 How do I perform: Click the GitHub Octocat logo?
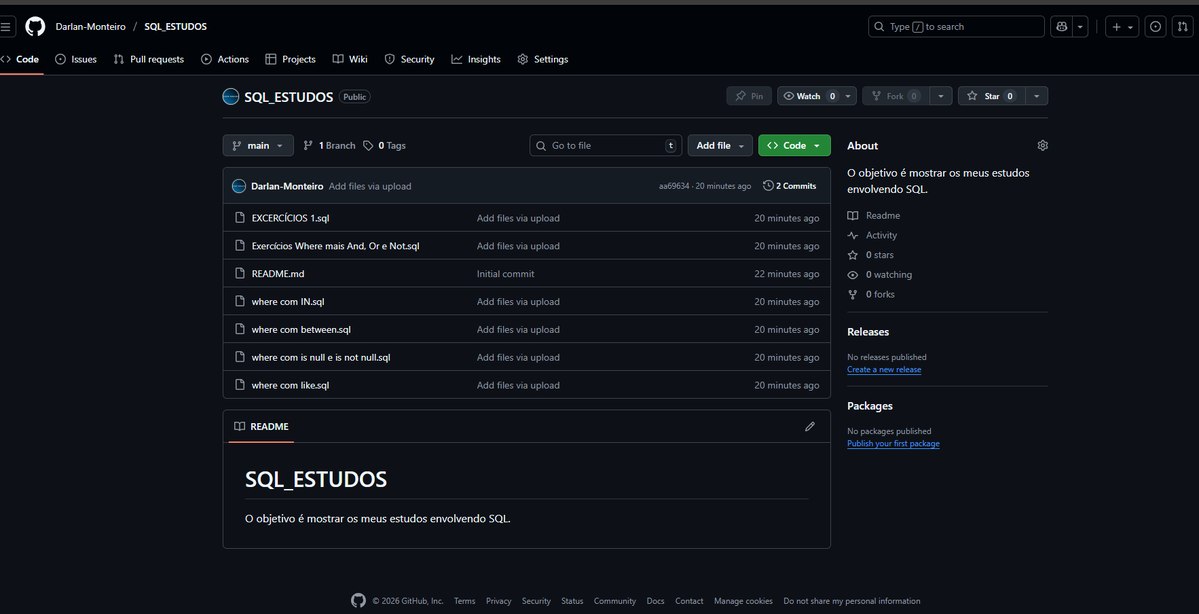click(35, 27)
